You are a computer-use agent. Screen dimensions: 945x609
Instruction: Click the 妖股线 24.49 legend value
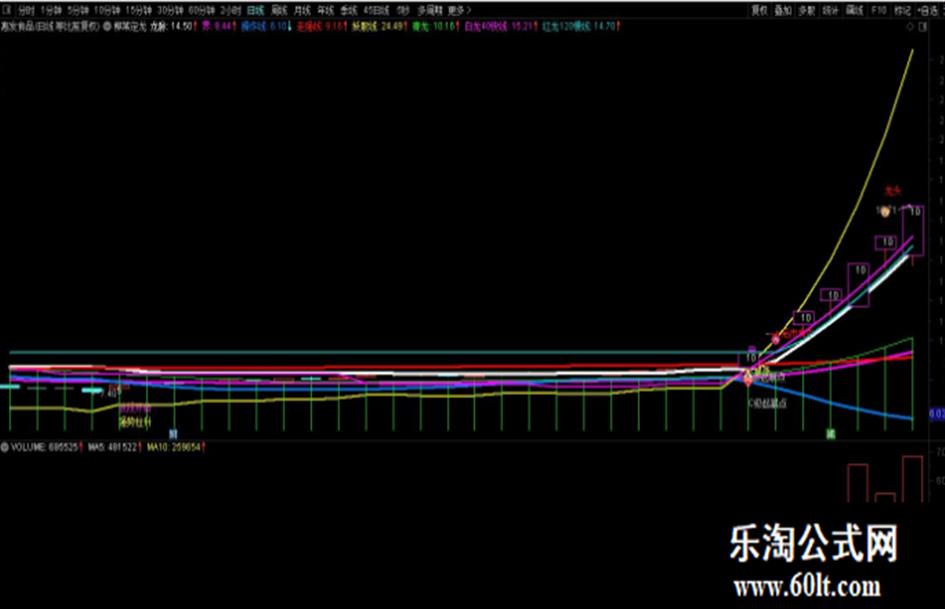click(x=380, y=27)
